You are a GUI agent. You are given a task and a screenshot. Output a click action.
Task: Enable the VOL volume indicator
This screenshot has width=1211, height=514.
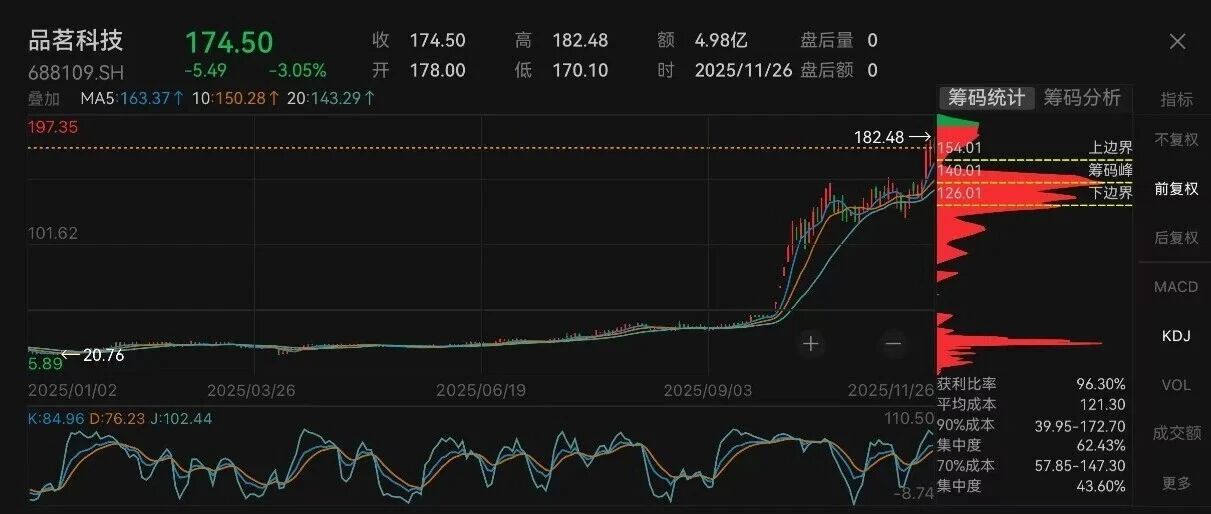pos(1176,385)
